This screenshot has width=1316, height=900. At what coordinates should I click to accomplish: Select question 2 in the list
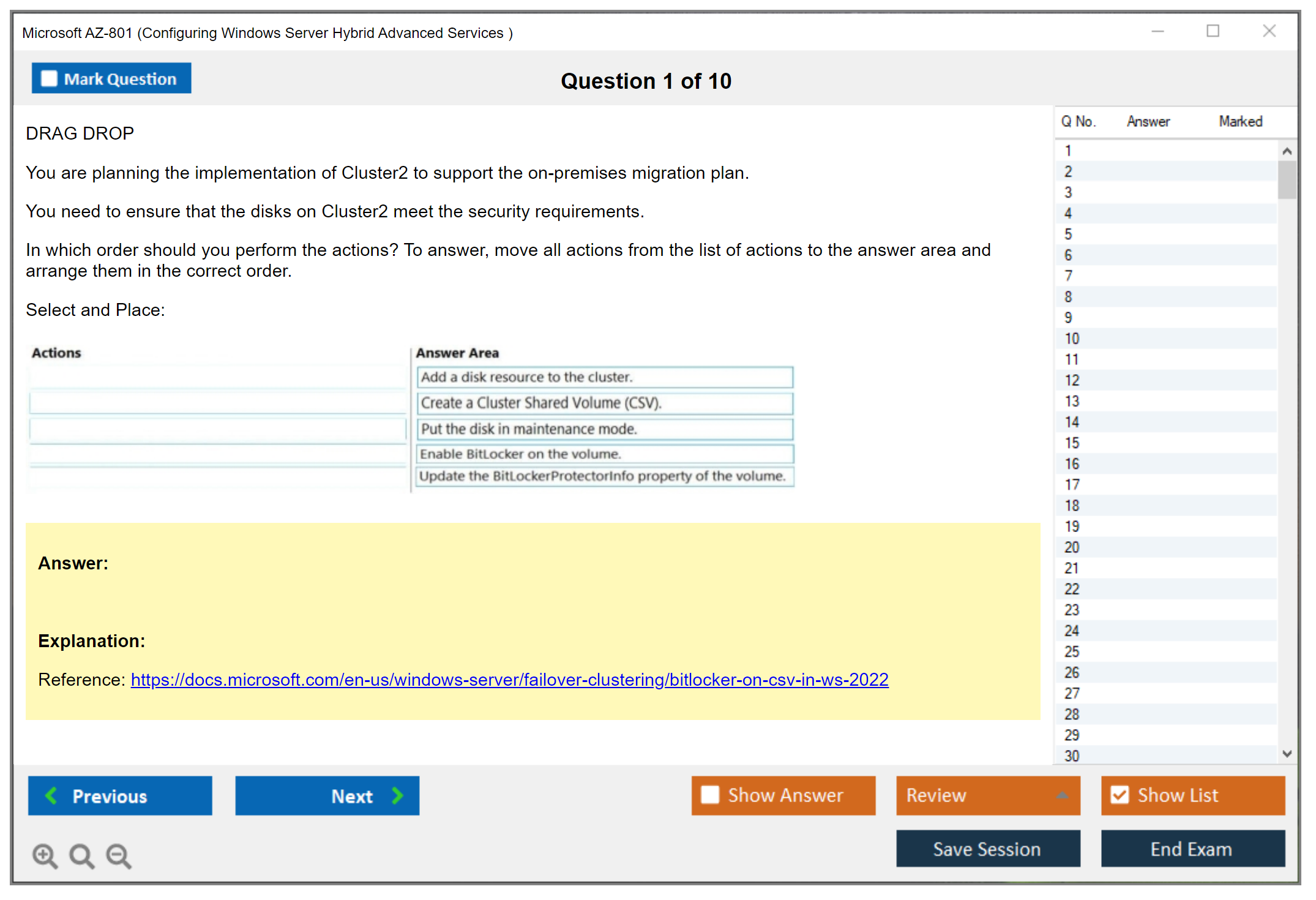click(x=1068, y=171)
